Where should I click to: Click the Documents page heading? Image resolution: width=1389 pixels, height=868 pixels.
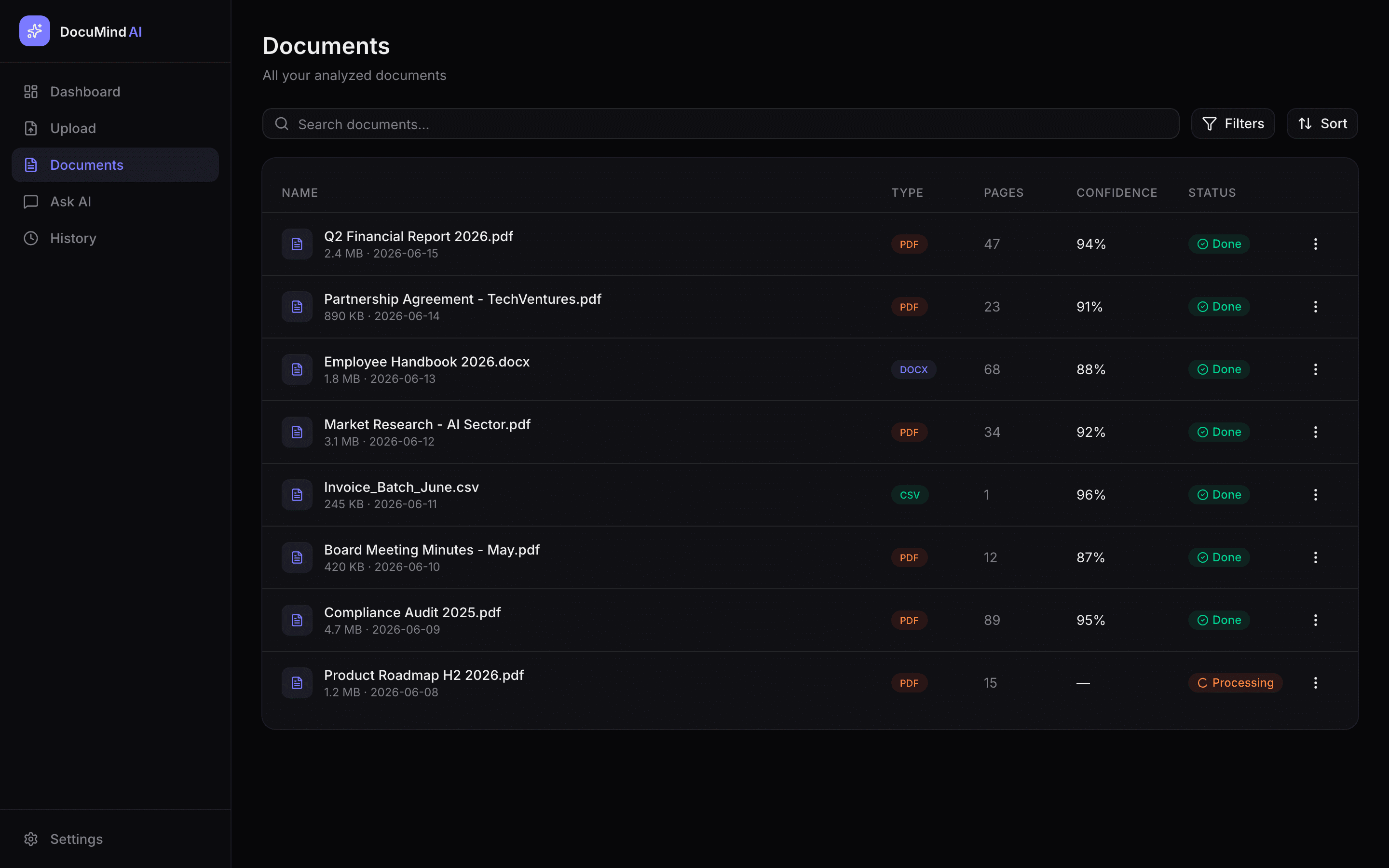coord(326,46)
